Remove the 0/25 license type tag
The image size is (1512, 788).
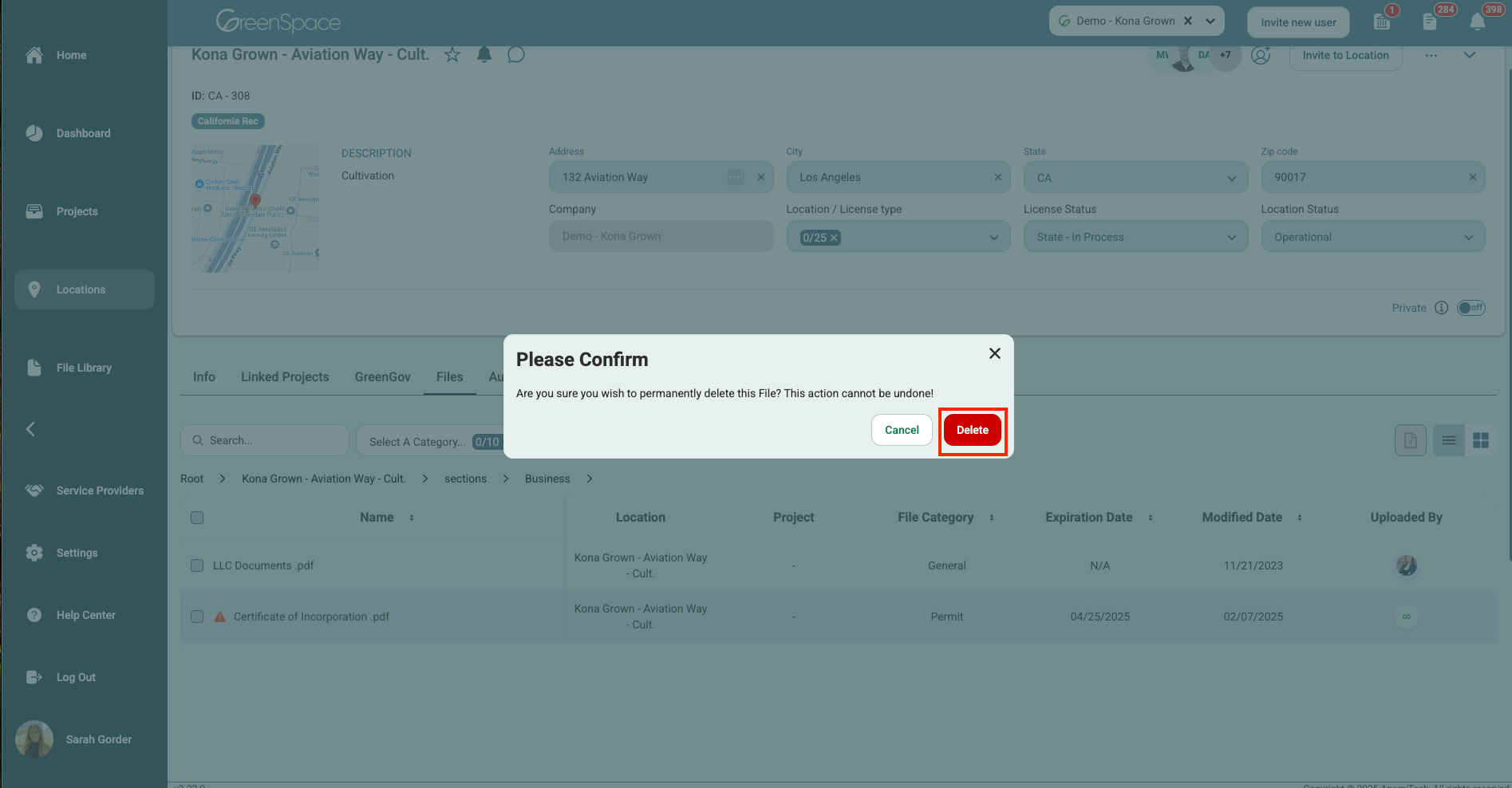pyautogui.click(x=834, y=238)
